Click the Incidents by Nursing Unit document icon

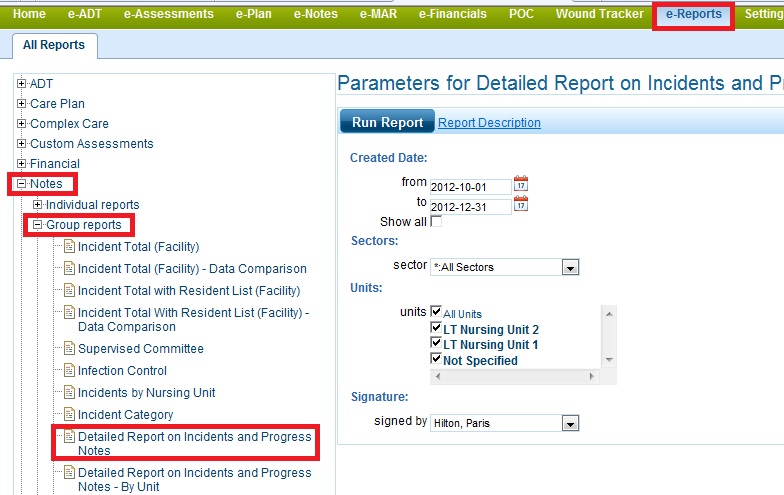[70, 392]
